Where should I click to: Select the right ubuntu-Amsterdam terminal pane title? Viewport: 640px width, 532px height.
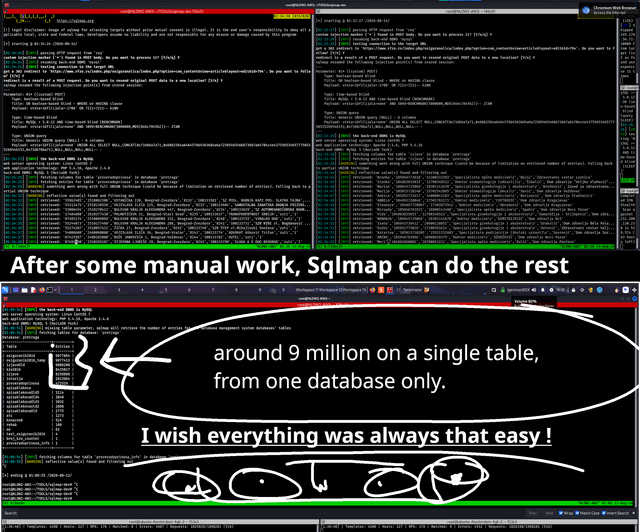[x=480, y=521]
